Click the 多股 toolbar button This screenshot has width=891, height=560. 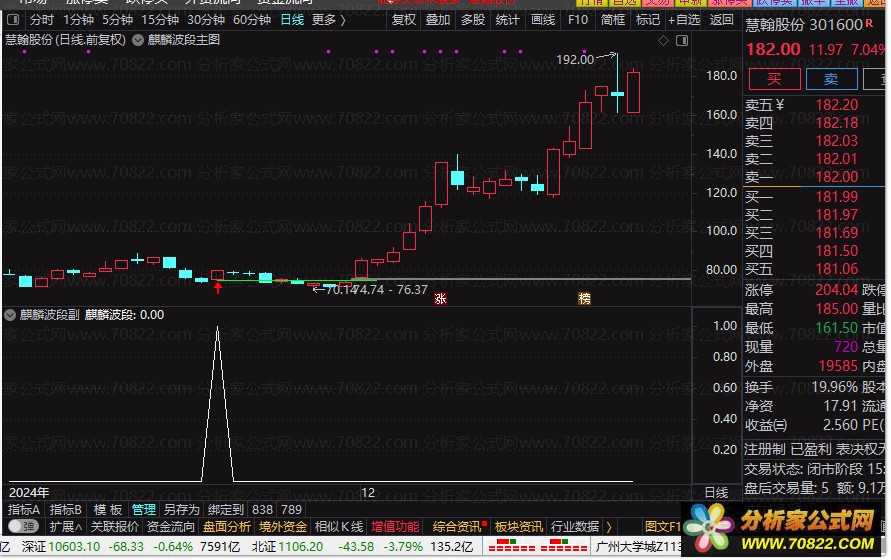pyautogui.click(x=473, y=20)
